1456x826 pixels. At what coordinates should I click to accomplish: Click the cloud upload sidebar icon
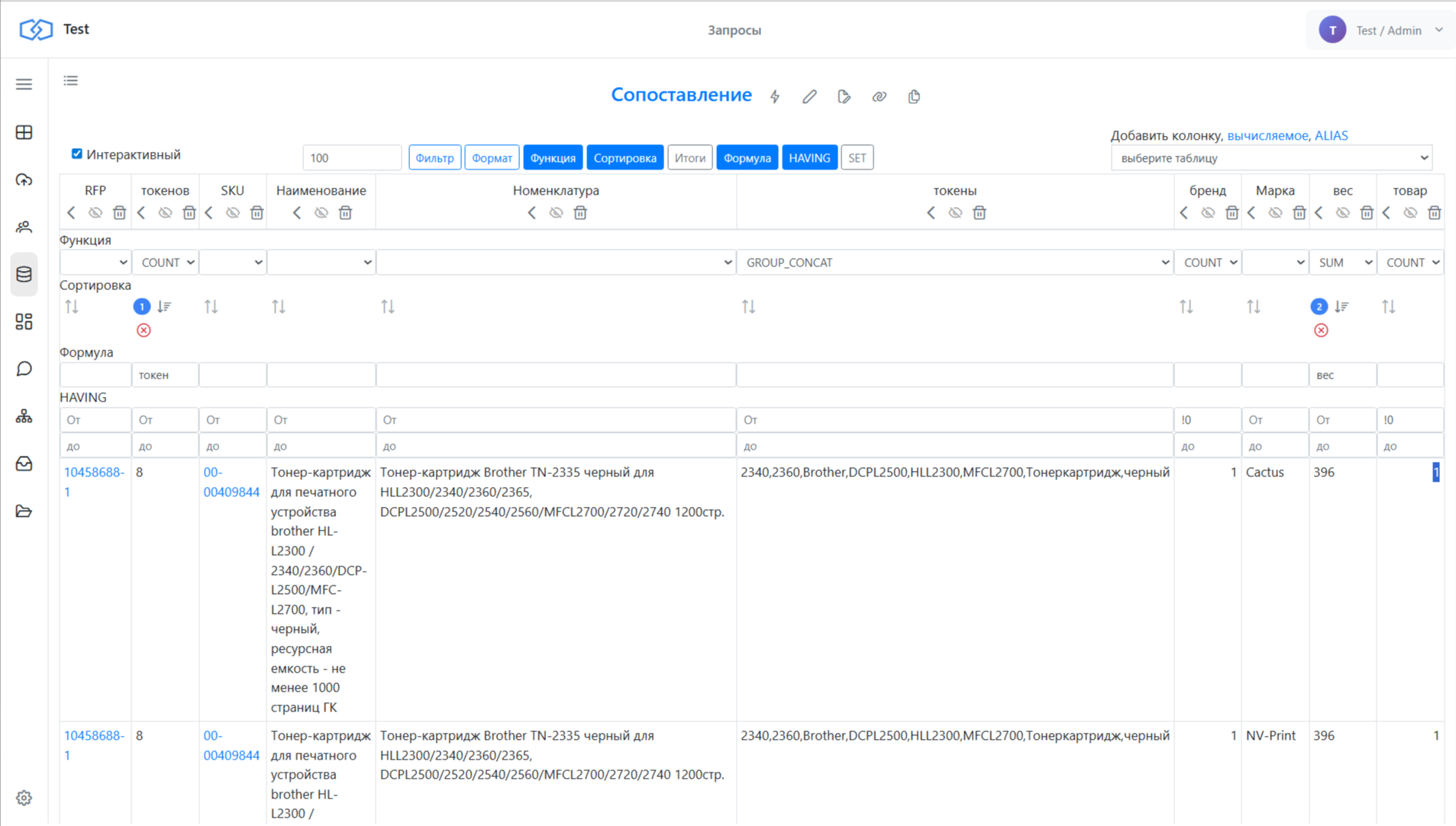24,180
